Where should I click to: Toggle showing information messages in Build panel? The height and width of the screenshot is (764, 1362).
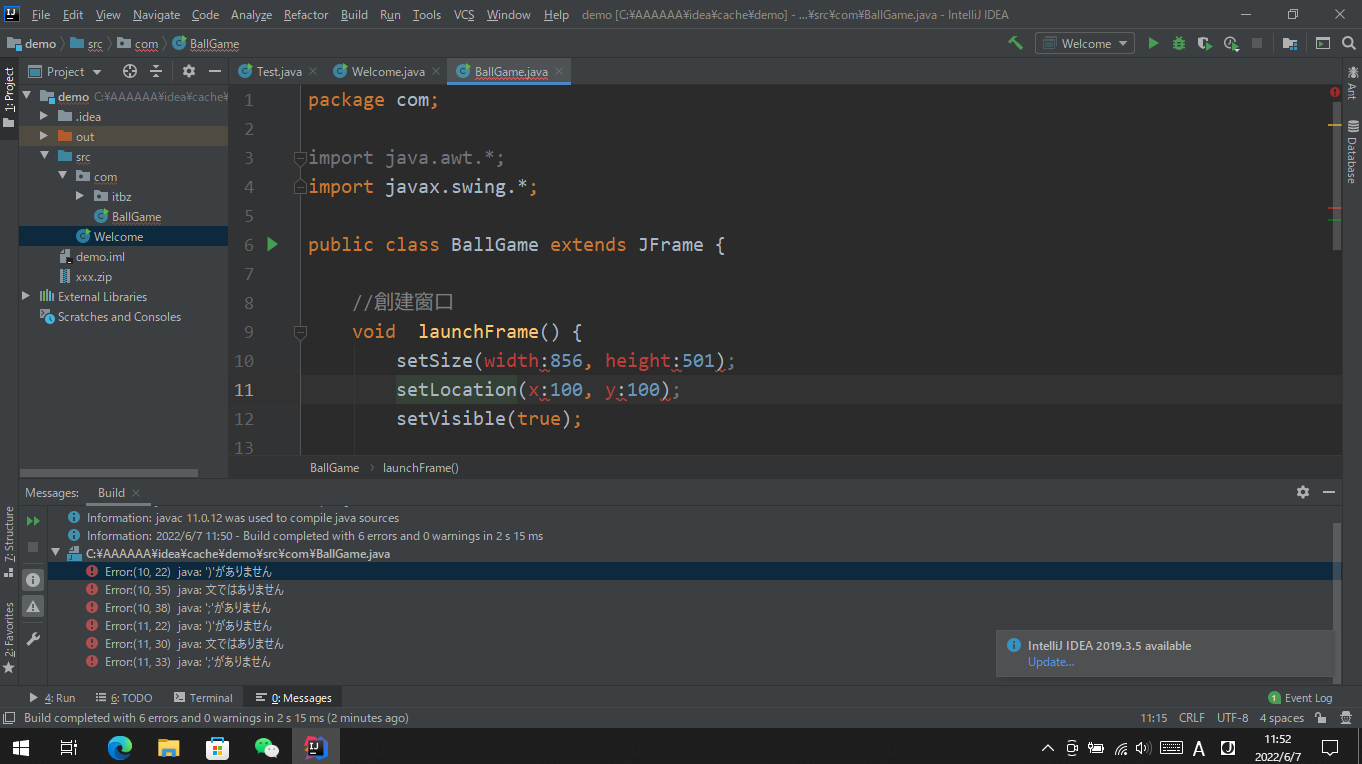33,580
